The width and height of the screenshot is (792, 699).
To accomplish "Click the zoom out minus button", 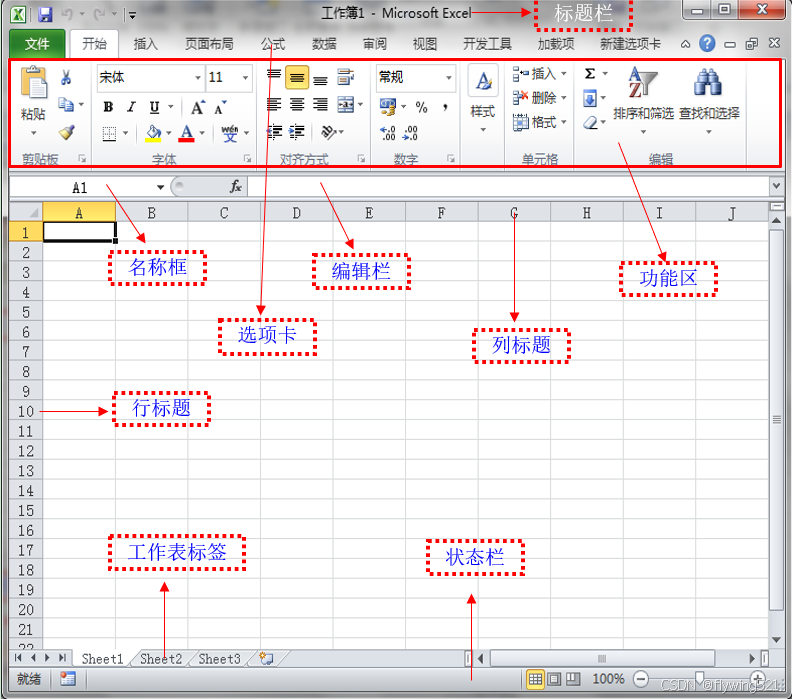I will click(x=640, y=679).
